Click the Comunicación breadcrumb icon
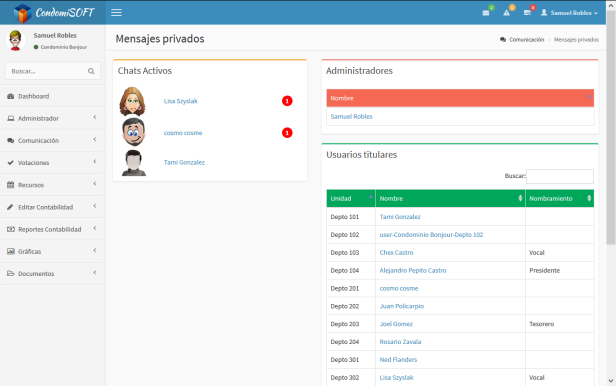 503,40
